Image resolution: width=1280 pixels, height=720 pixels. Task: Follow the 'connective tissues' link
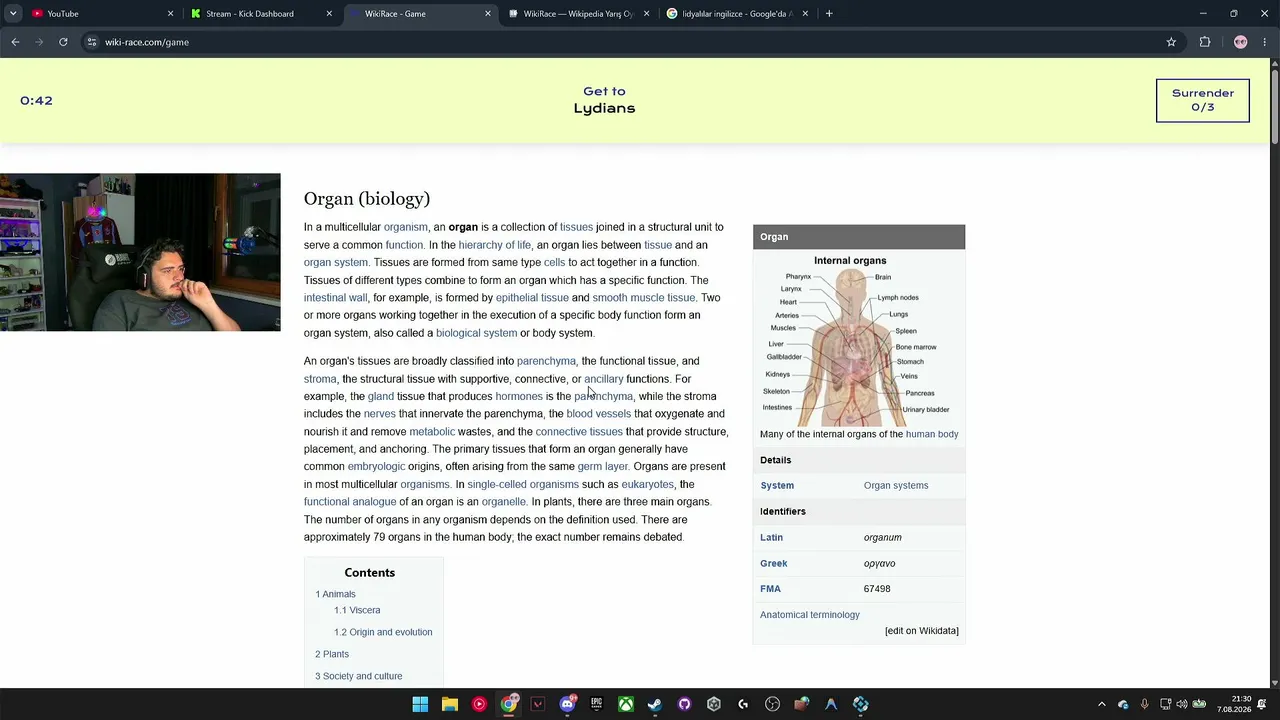tap(579, 432)
